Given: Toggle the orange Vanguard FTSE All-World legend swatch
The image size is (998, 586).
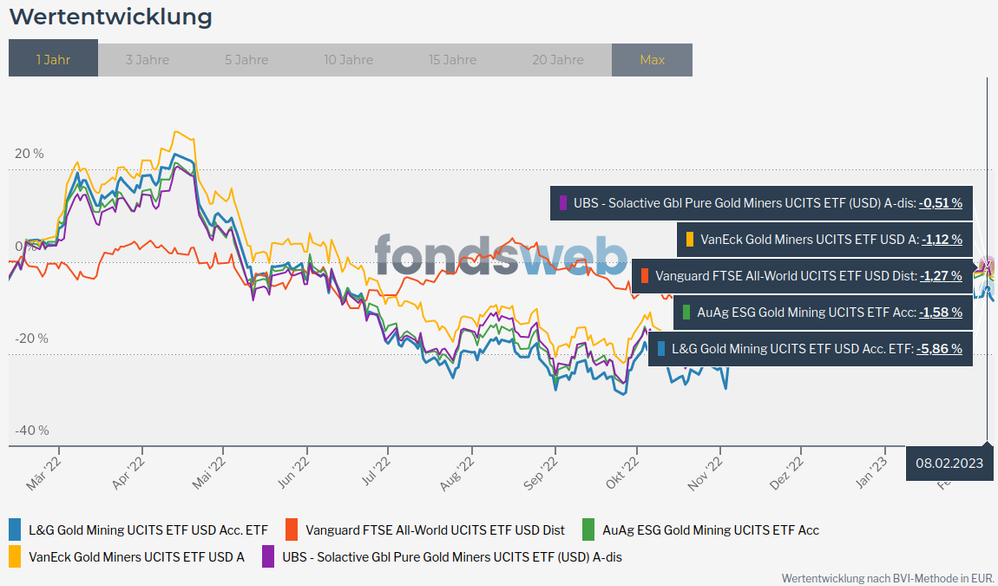Looking at the screenshot, I should click(x=293, y=530).
